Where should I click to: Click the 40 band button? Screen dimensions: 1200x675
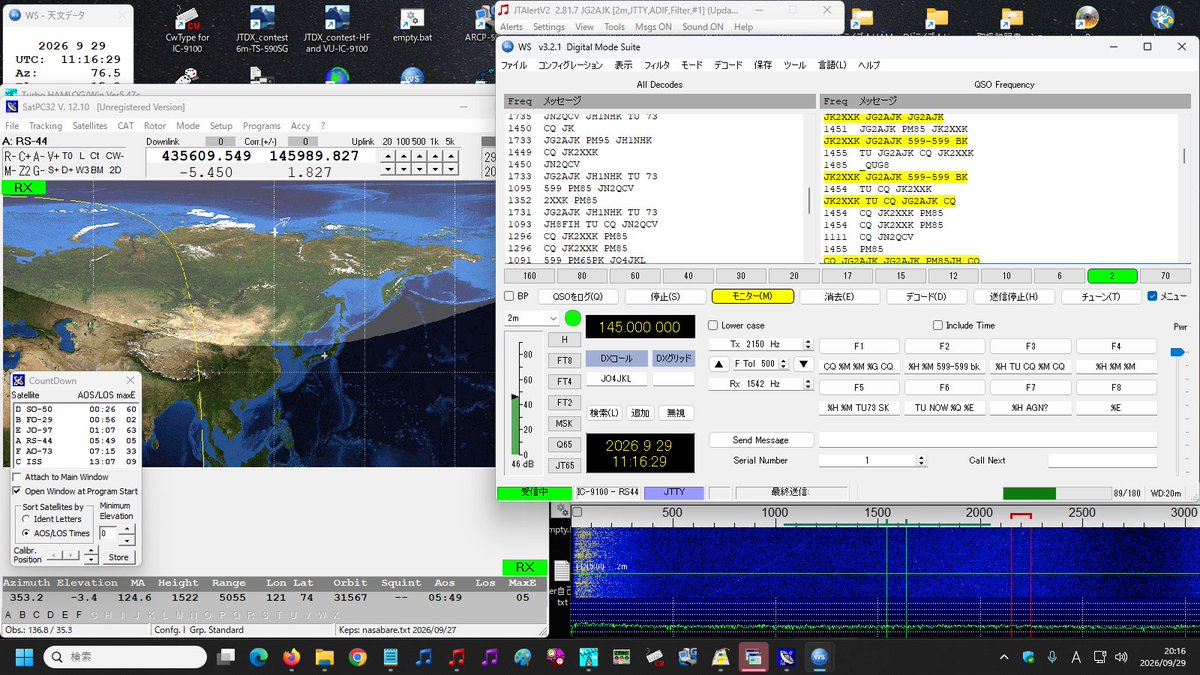coord(688,276)
